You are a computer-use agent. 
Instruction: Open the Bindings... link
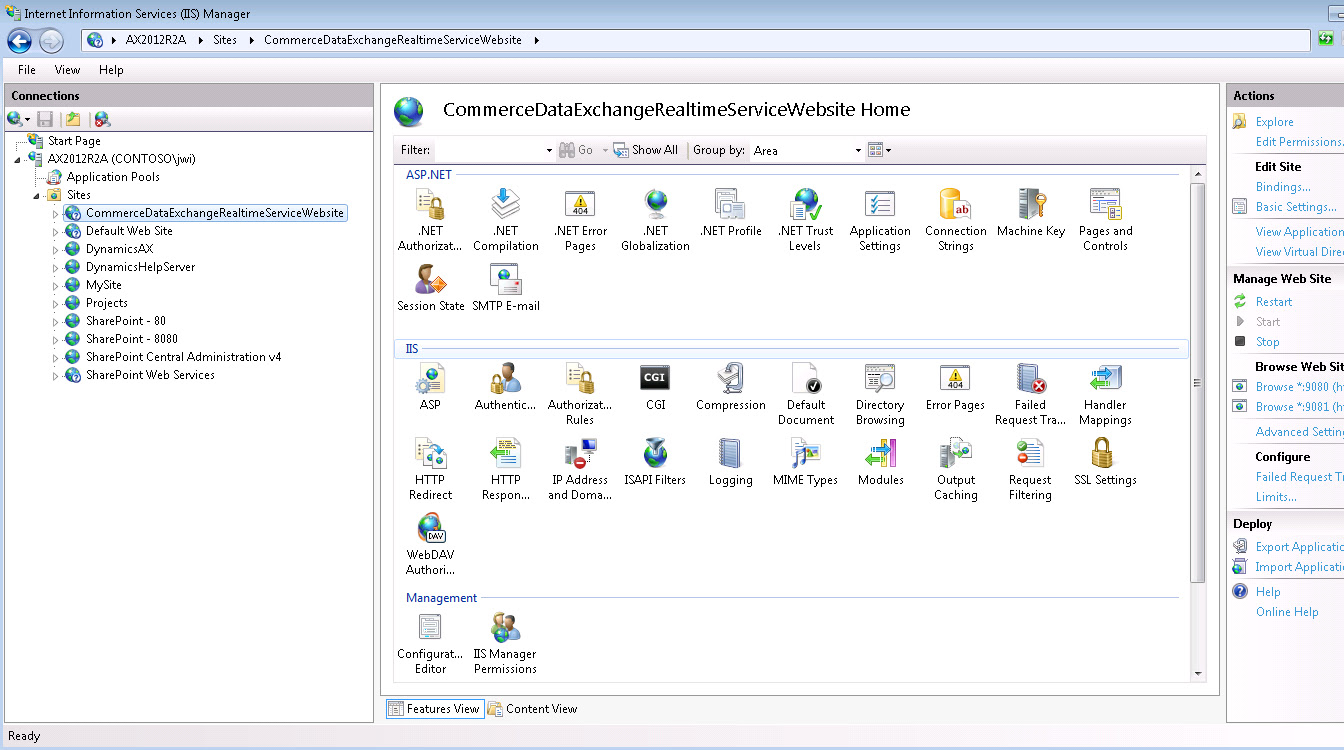point(1283,187)
